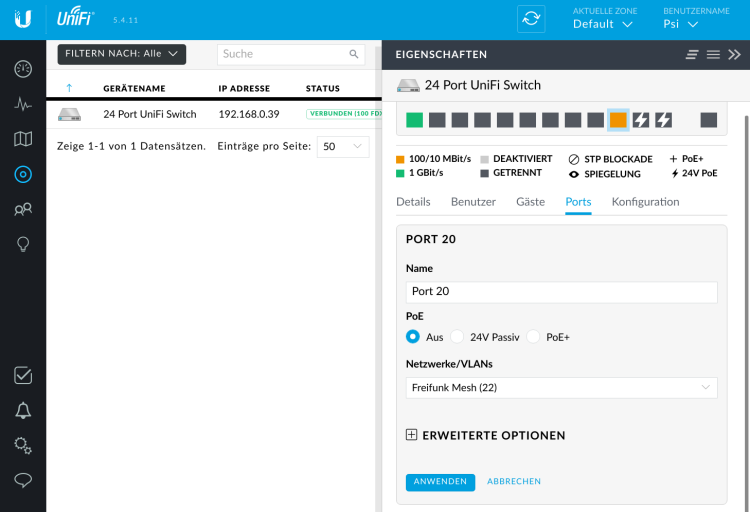750x512 pixels.
Task: Open the Clients icon in sidebar
Action: pos(23,209)
